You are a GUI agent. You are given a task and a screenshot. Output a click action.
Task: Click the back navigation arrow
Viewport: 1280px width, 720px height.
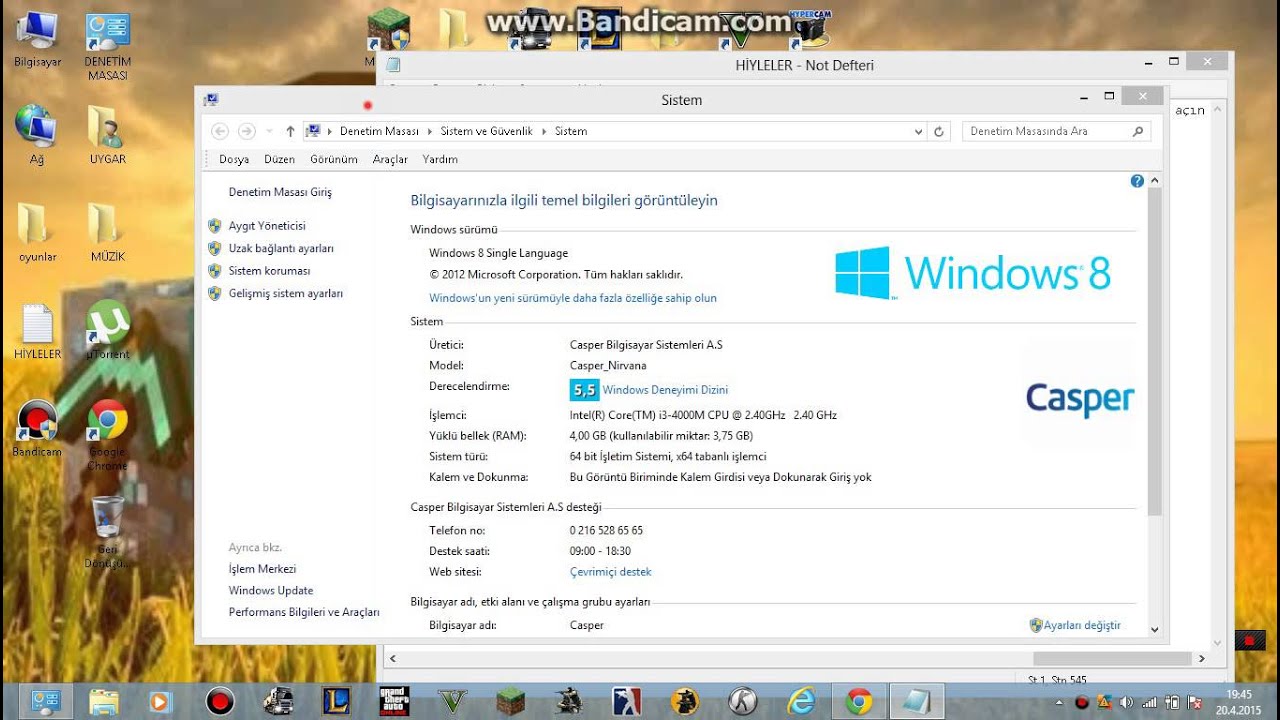click(x=220, y=131)
